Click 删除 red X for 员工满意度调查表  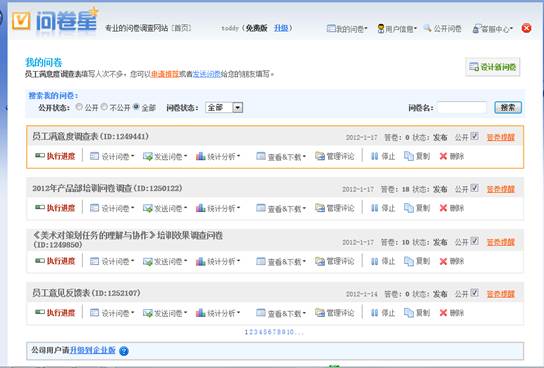point(443,156)
